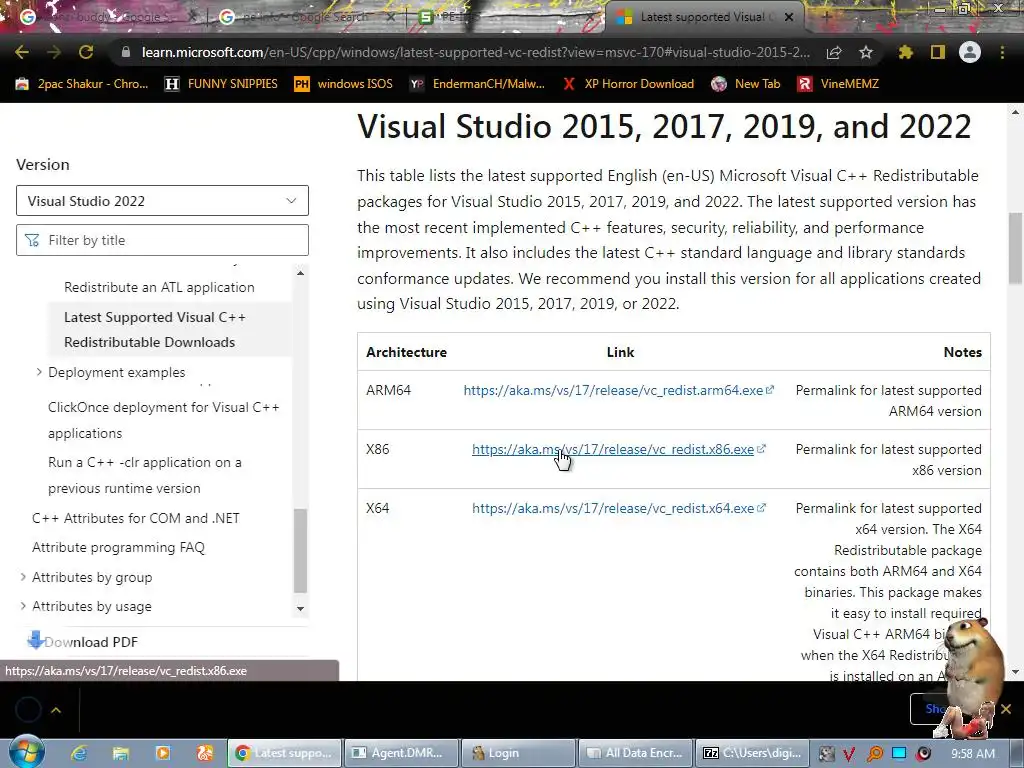Open the Visual Studio 2022 version dropdown
1024x768 pixels.
[162, 200]
